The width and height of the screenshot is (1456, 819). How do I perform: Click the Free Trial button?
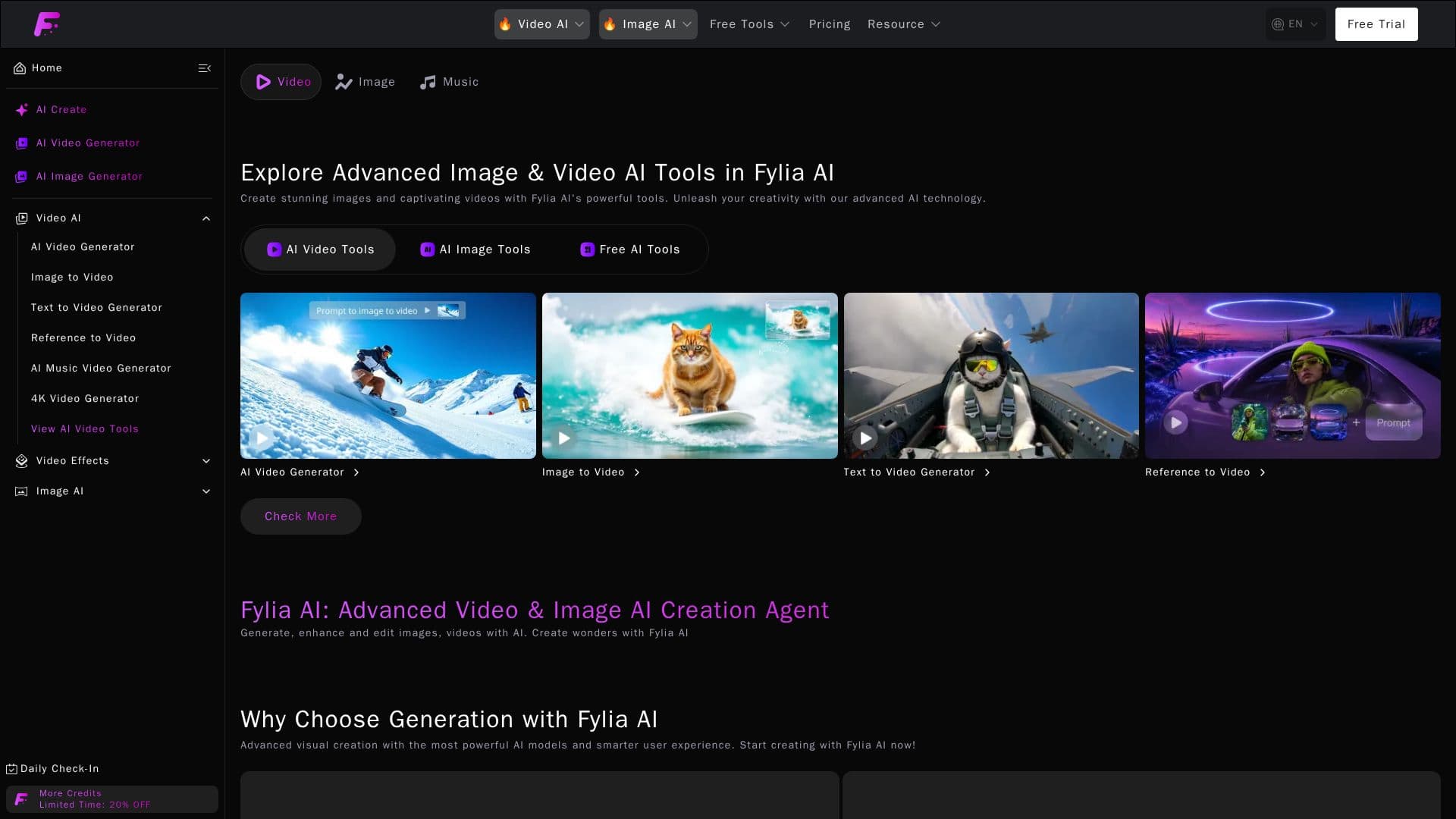click(1376, 24)
